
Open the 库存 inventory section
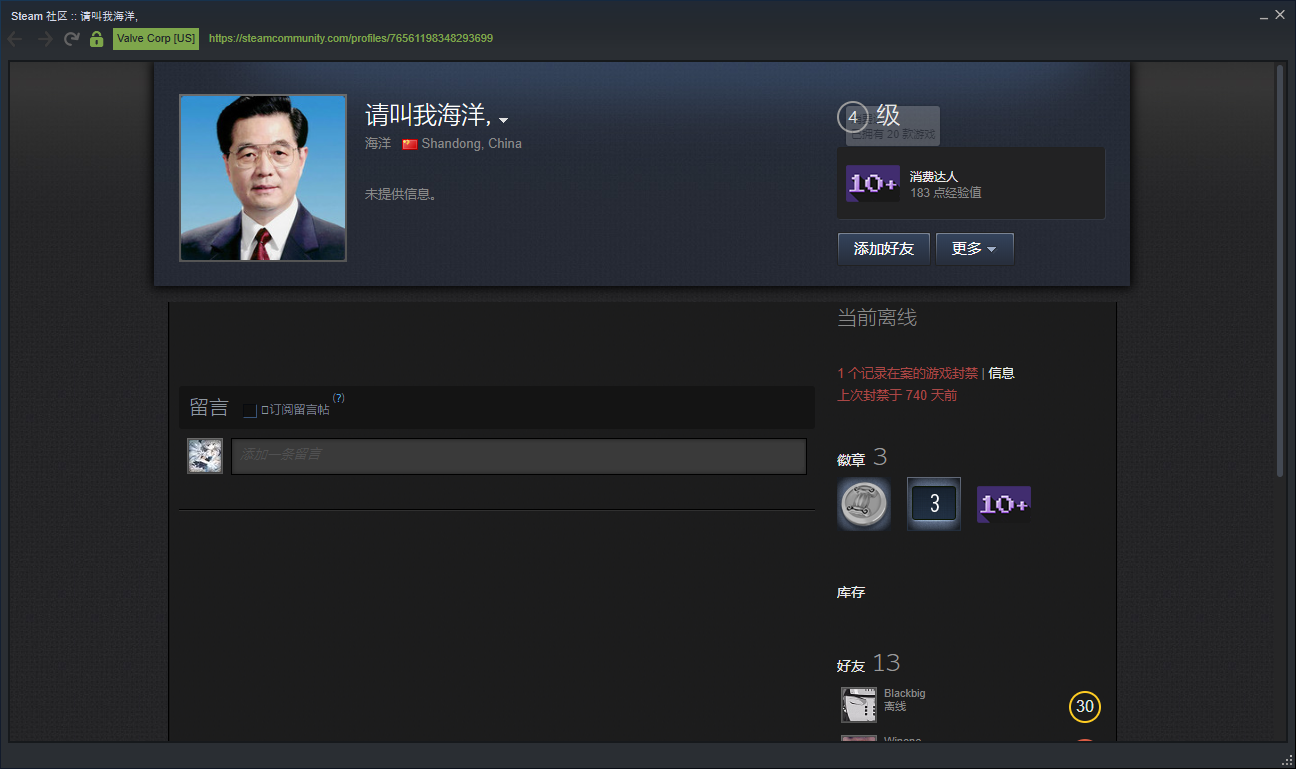tap(850, 592)
